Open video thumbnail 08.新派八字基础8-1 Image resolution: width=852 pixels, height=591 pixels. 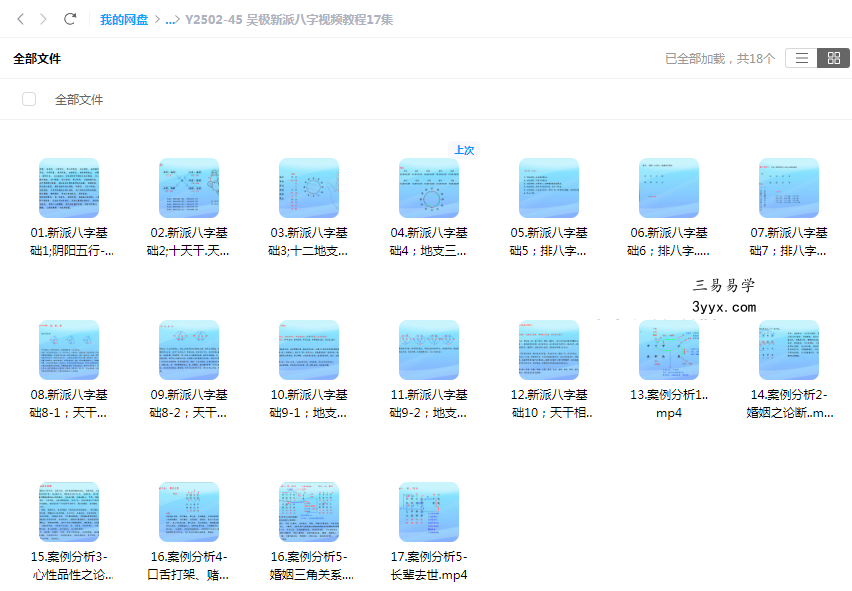point(69,350)
